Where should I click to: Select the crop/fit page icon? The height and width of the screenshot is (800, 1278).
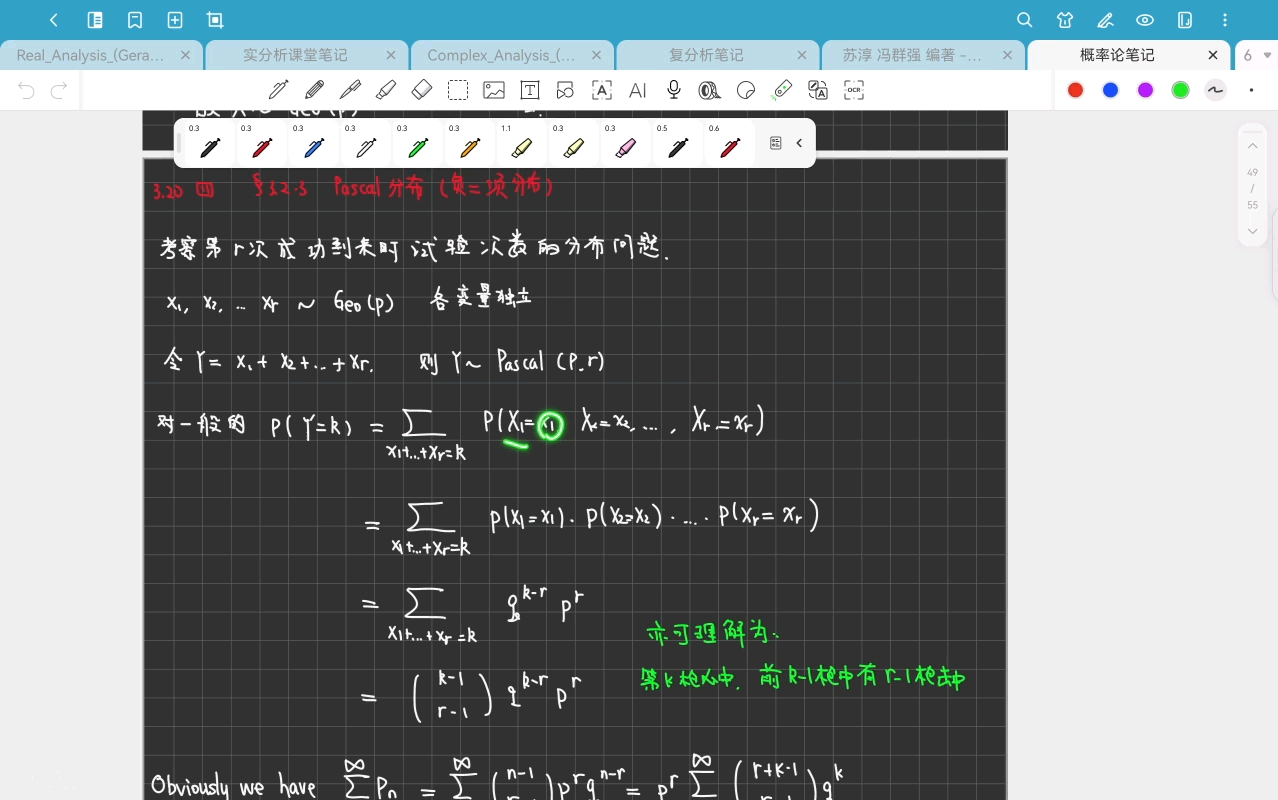click(x=215, y=20)
